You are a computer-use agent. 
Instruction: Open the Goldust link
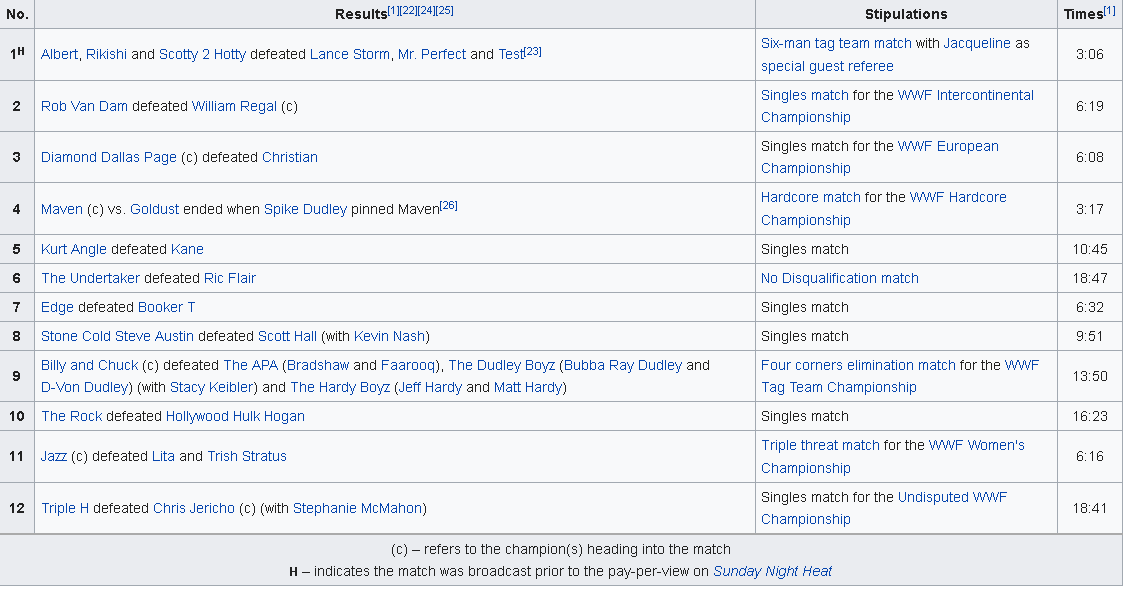pyautogui.click(x=154, y=209)
